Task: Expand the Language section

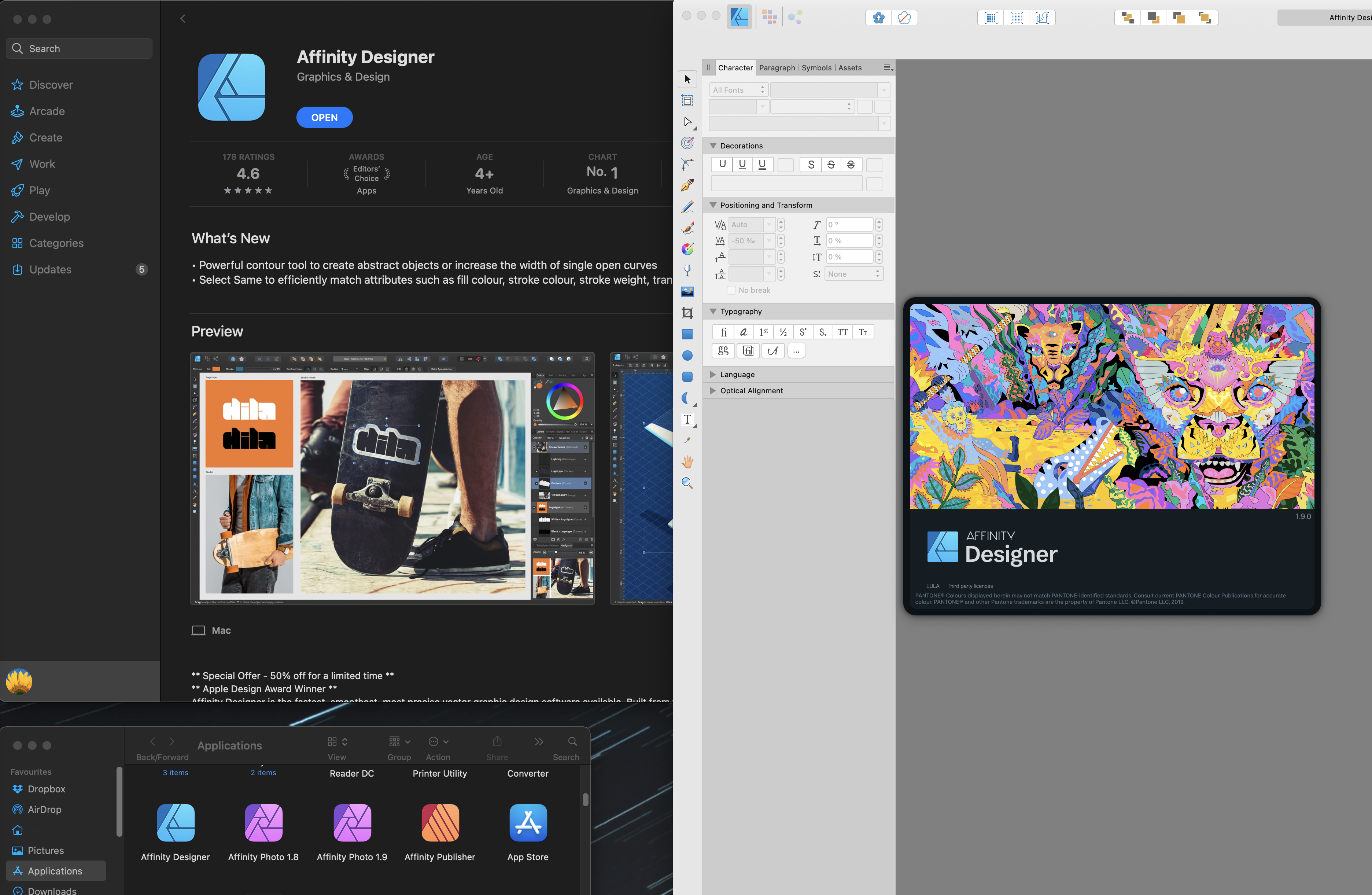Action: click(x=713, y=374)
